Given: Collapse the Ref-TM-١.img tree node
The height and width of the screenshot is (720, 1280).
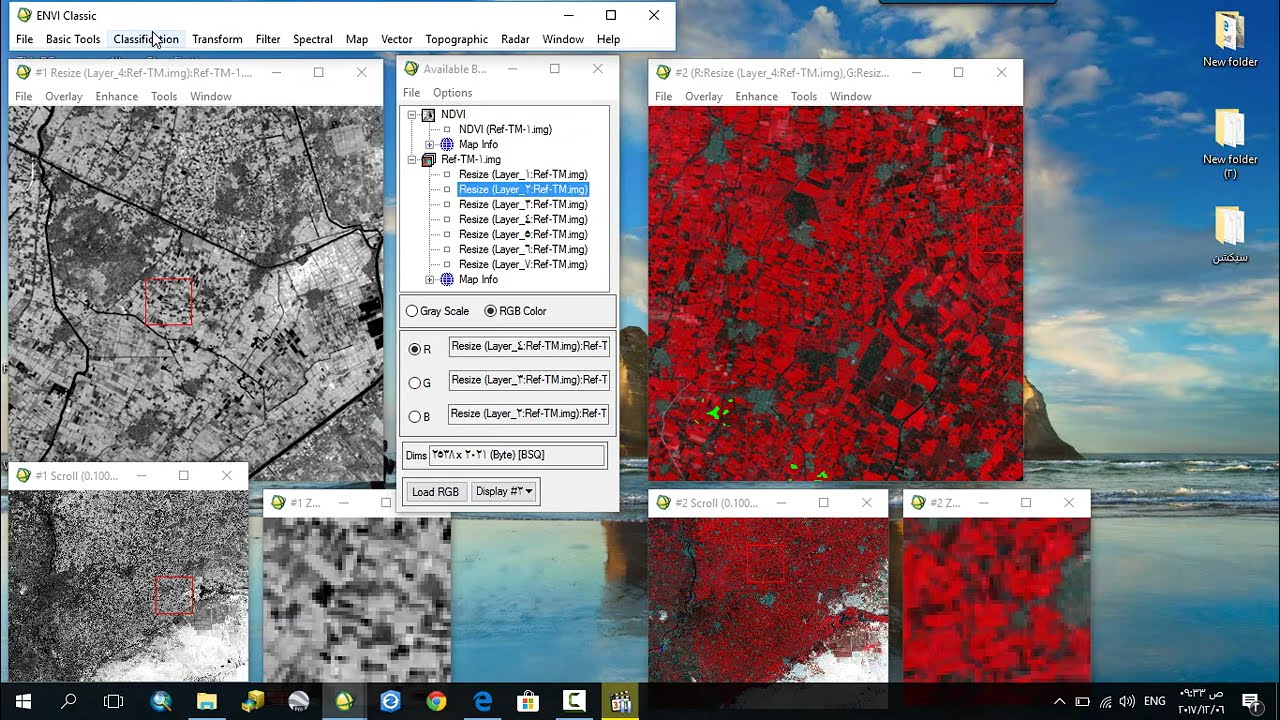Looking at the screenshot, I should tap(411, 159).
